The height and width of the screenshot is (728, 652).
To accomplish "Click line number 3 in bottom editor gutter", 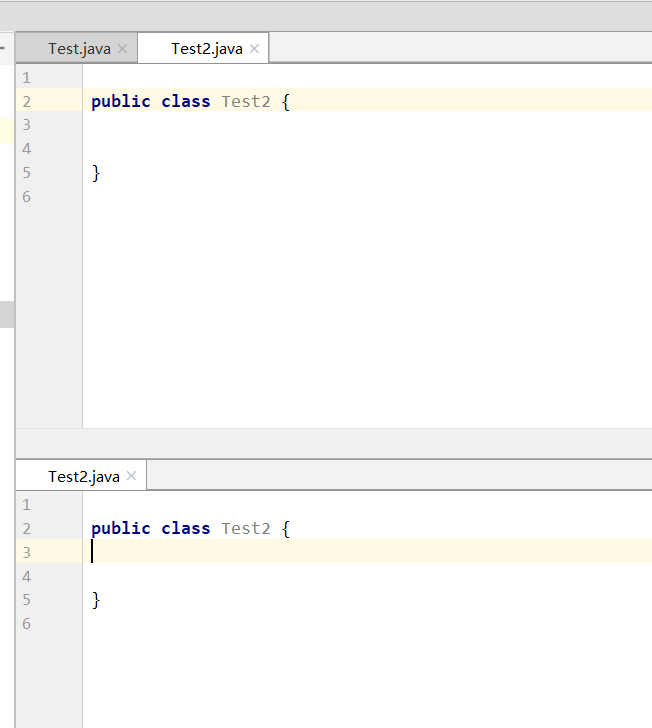I will click(26, 552).
